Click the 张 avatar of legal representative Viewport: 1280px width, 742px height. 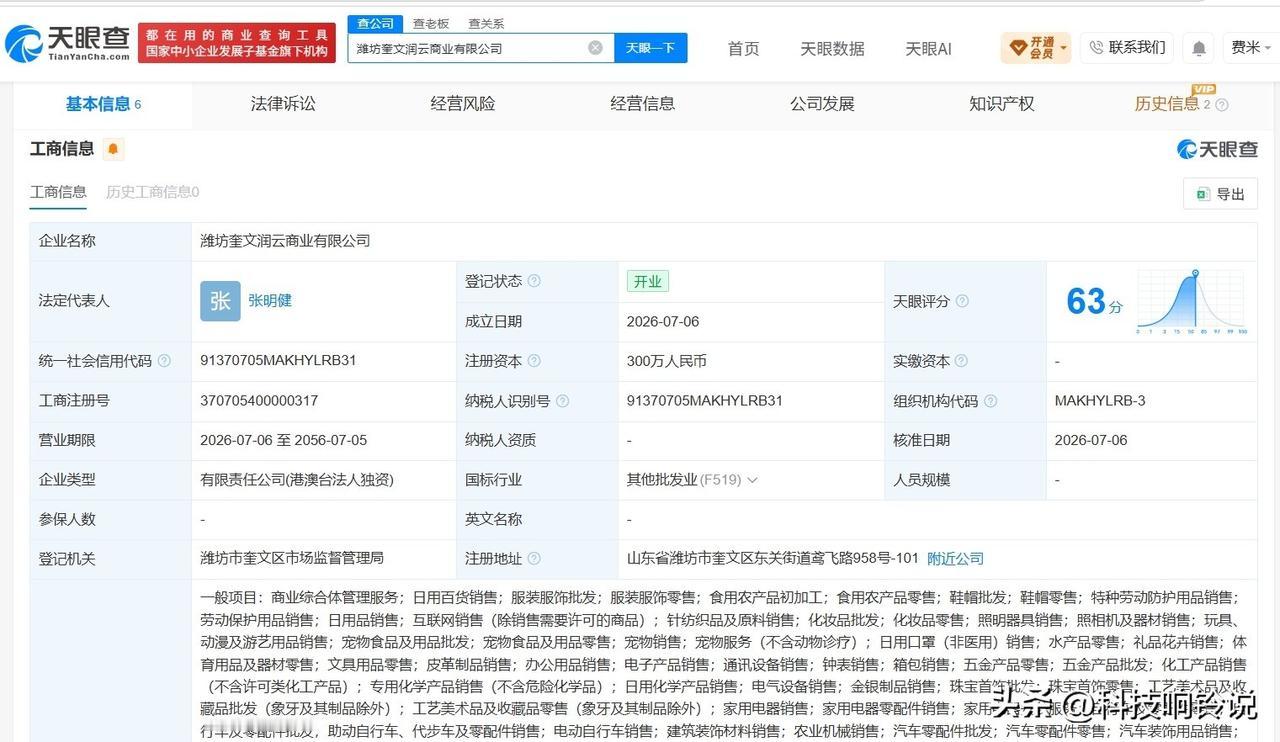[220, 301]
